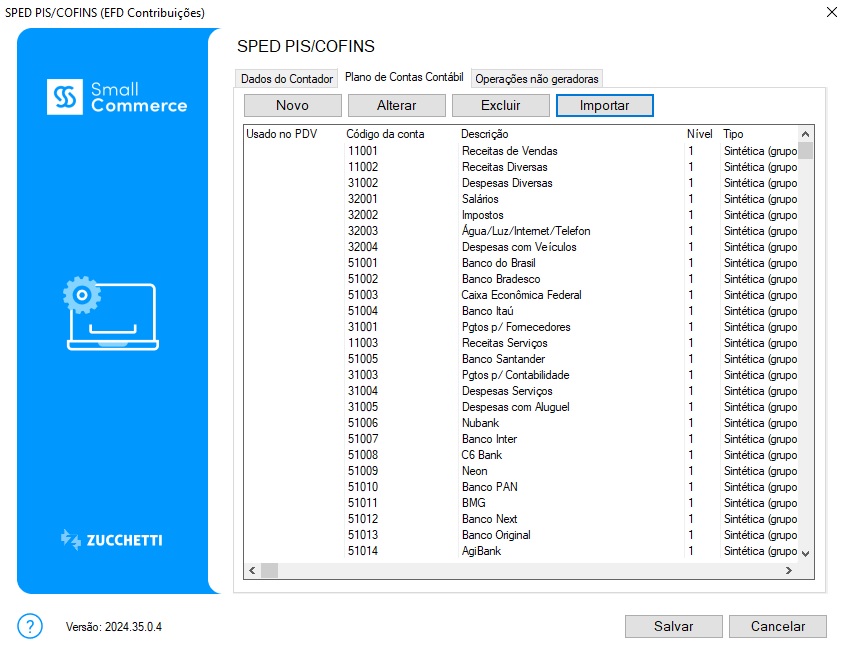
Task: Close the SPED PIS/COFINS window
Action: pos(831,12)
